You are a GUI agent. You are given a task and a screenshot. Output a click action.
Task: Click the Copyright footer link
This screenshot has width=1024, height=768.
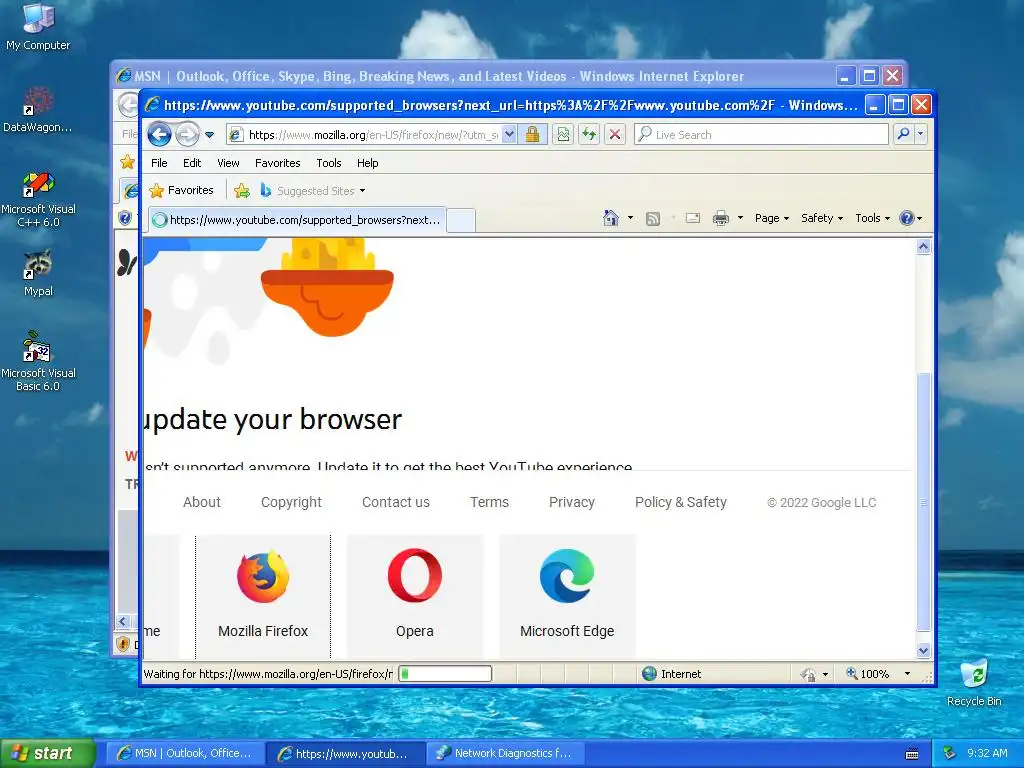(x=291, y=502)
